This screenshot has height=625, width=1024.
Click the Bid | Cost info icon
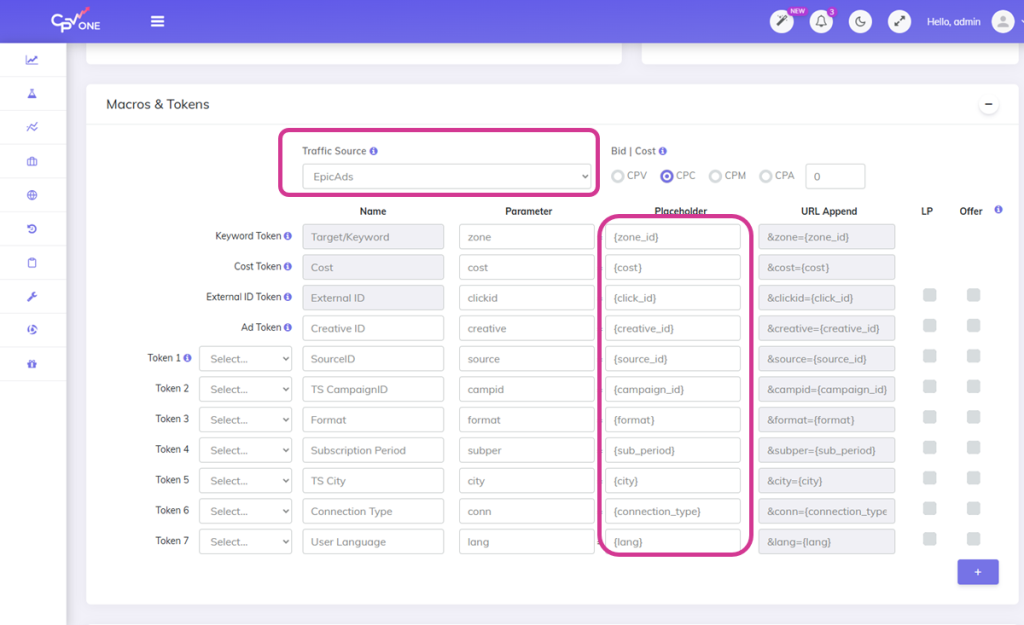(663, 151)
